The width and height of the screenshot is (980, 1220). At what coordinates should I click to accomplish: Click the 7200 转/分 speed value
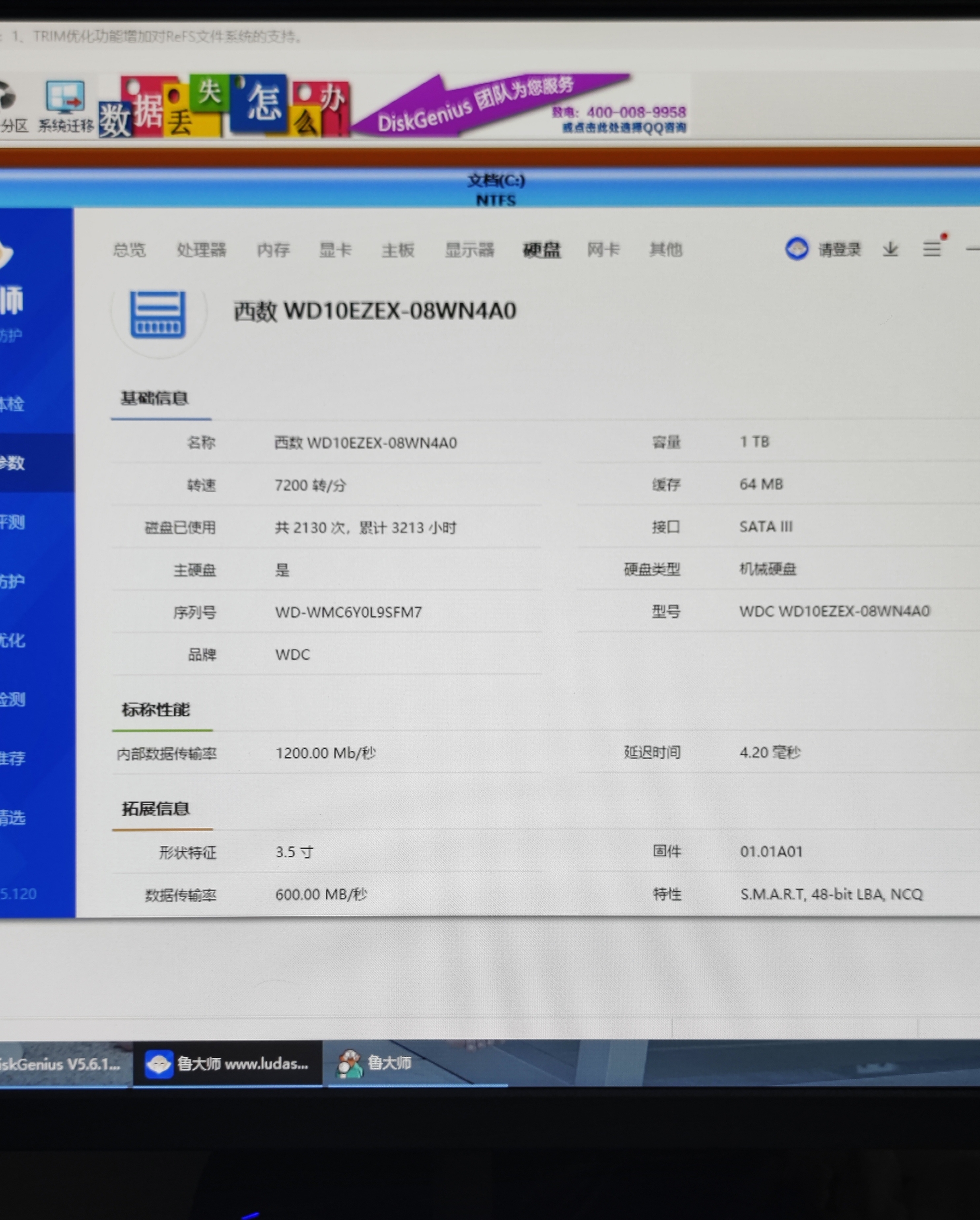pyautogui.click(x=310, y=486)
